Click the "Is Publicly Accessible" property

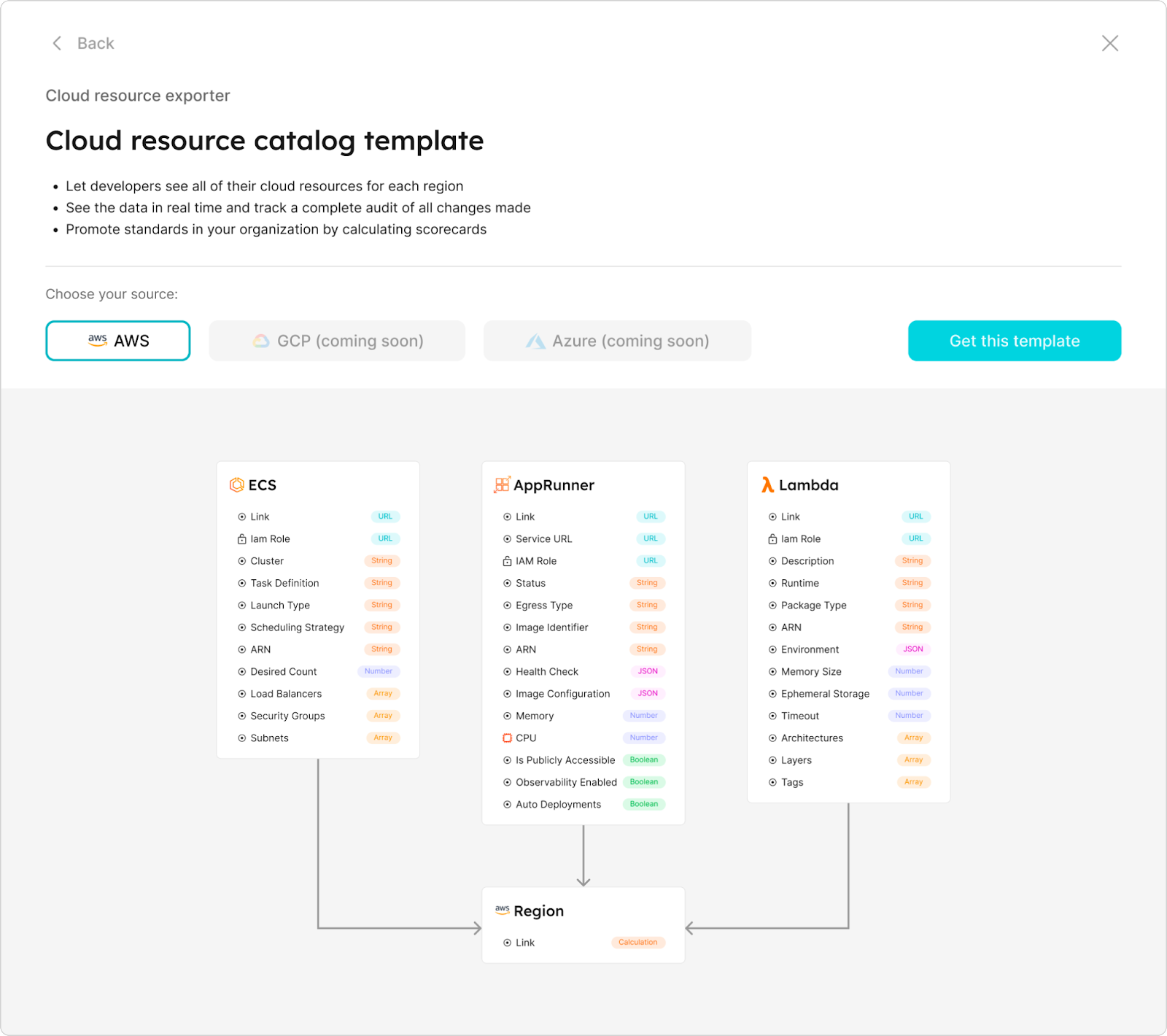pos(565,760)
